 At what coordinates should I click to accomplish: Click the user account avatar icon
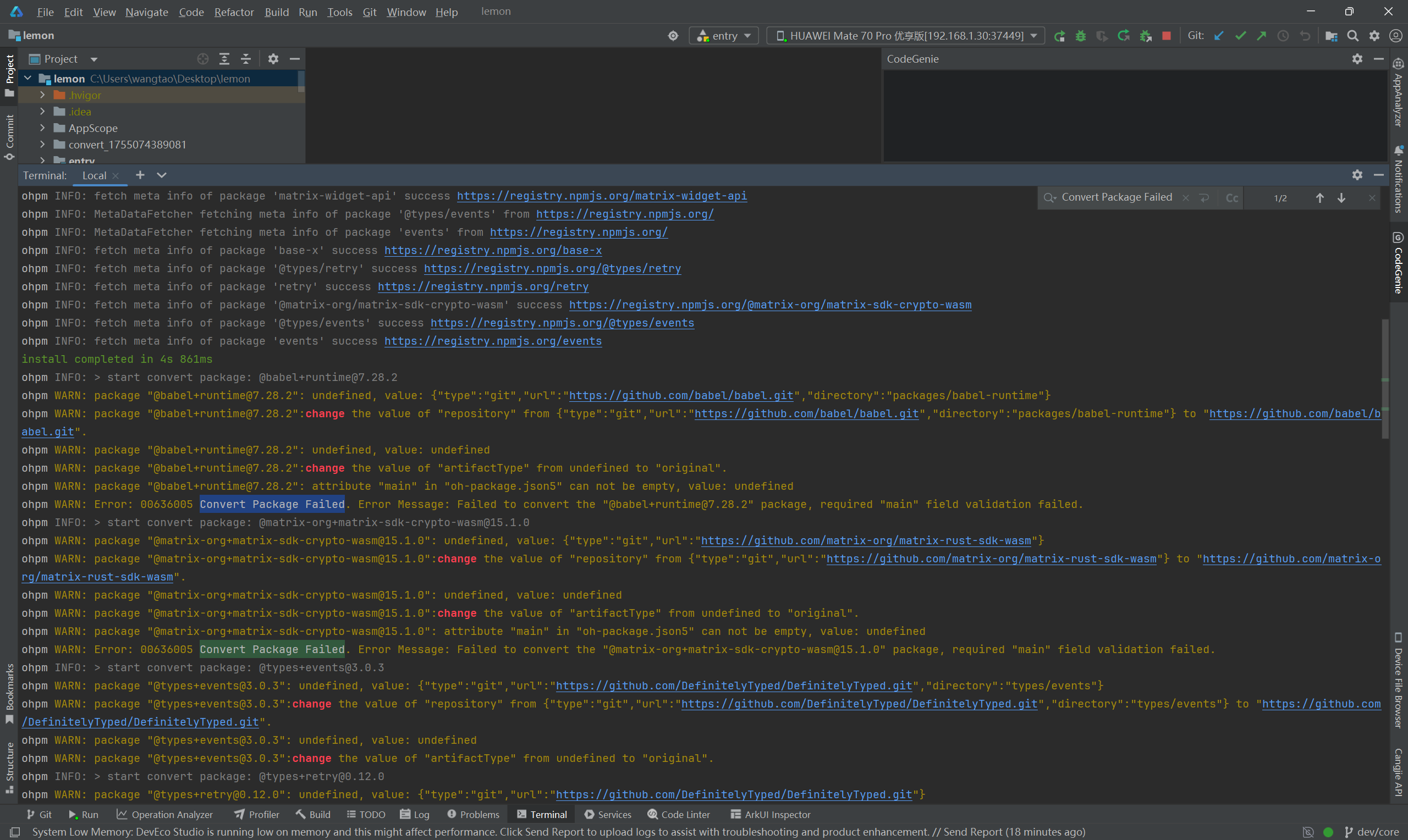(1396, 36)
